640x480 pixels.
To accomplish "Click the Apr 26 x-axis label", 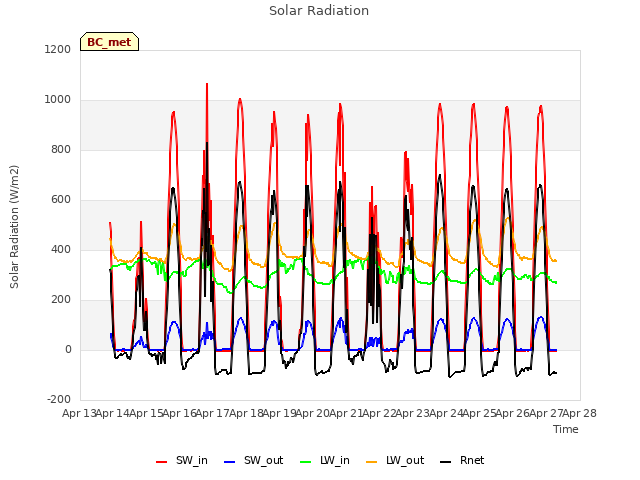I will point(513,413).
